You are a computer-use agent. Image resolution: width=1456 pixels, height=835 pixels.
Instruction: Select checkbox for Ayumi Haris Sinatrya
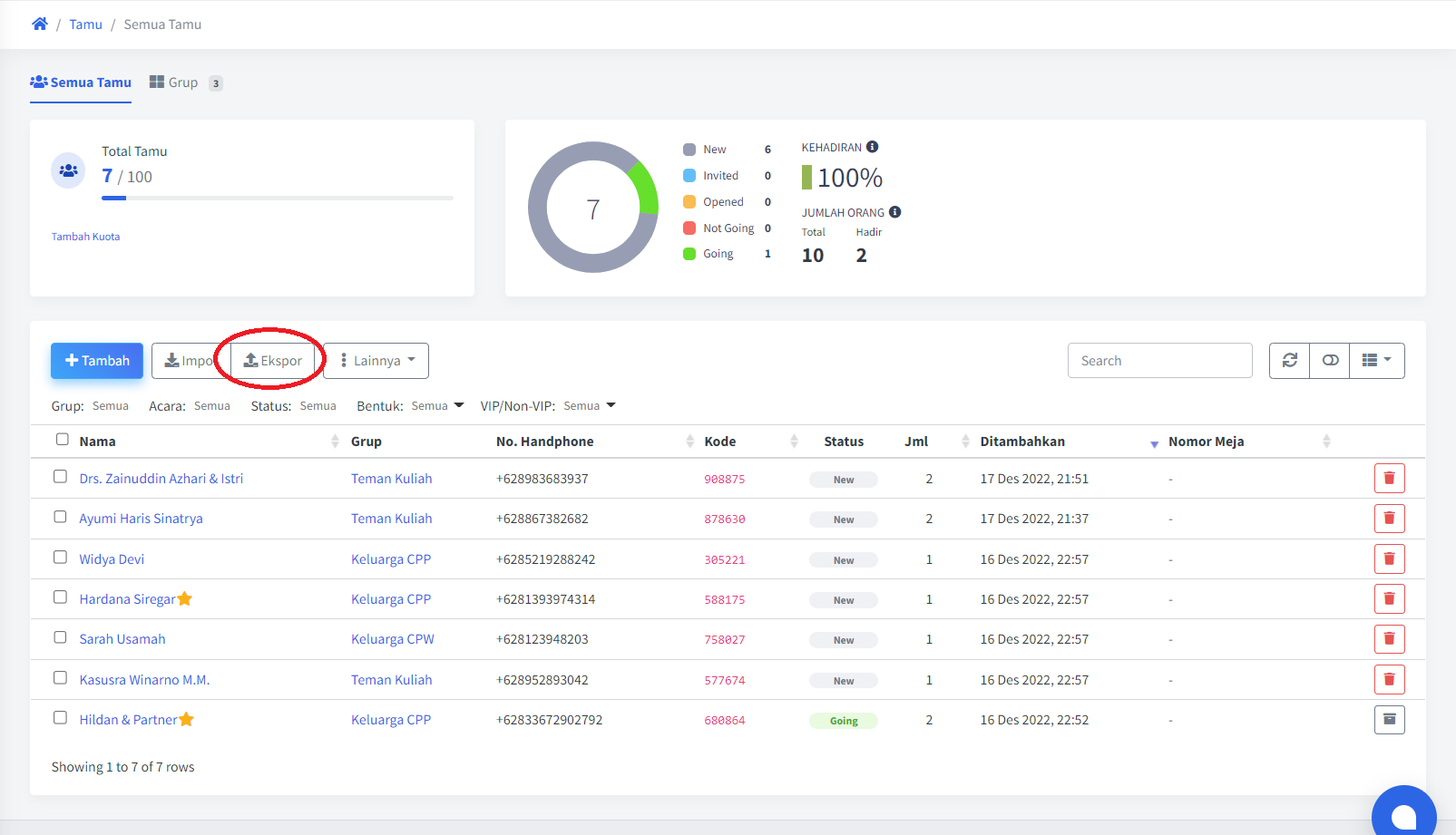tap(60, 517)
